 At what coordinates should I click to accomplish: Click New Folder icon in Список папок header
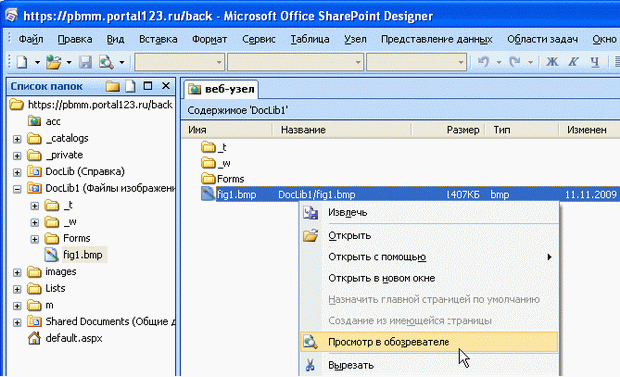pyautogui.click(x=113, y=86)
